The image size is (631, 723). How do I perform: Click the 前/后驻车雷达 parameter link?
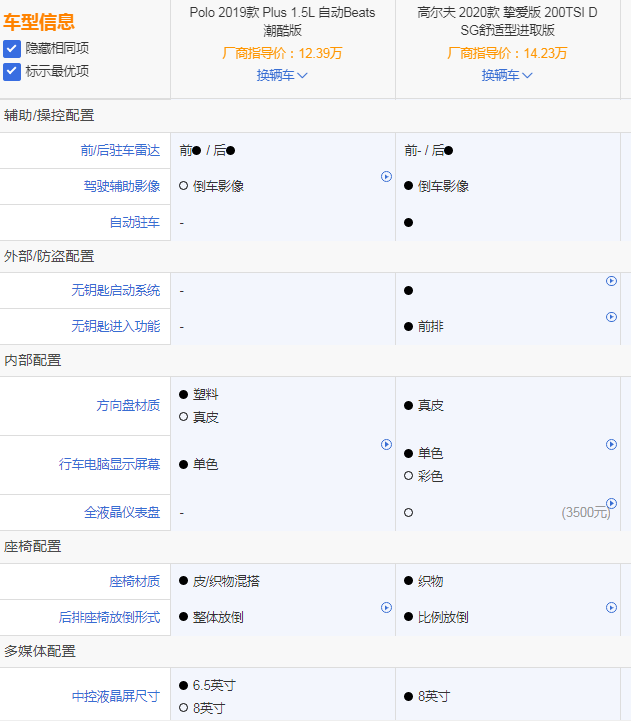tap(120, 151)
